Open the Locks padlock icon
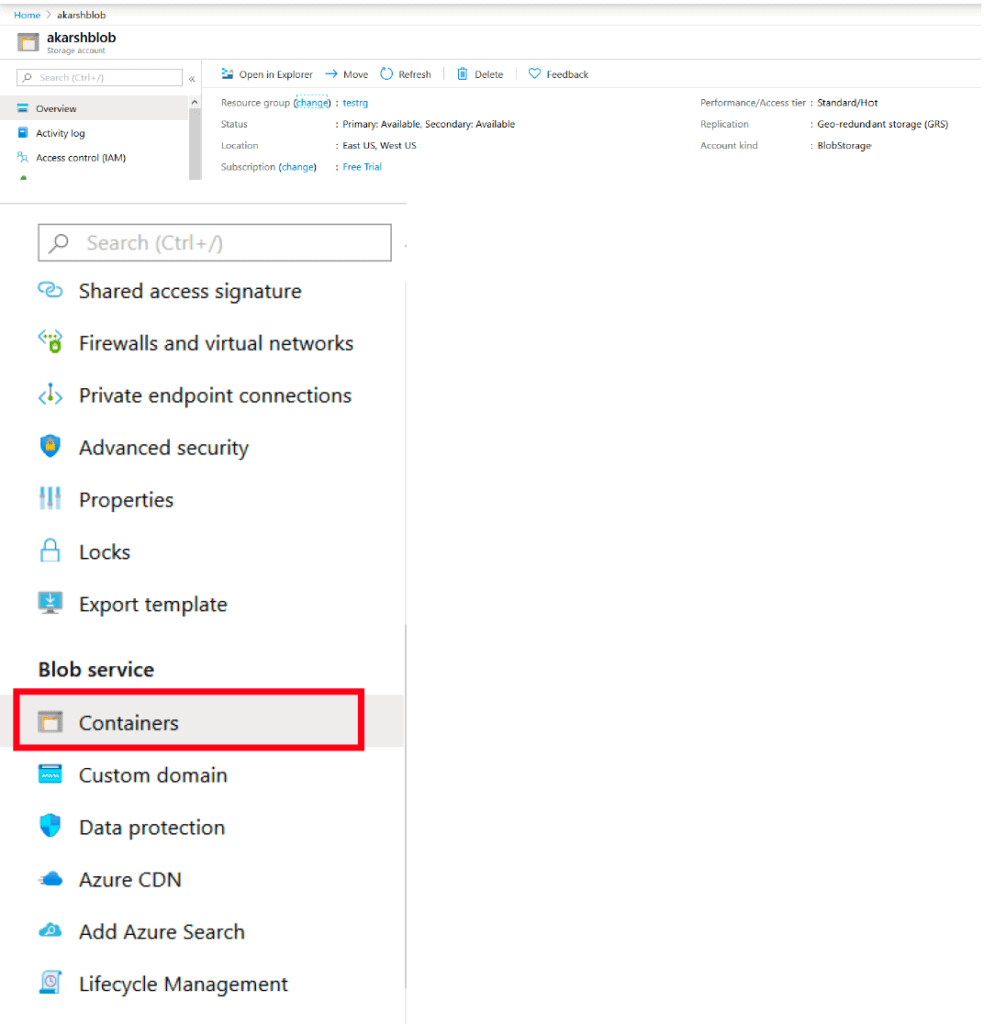This screenshot has height=1024, width=984. [50, 551]
